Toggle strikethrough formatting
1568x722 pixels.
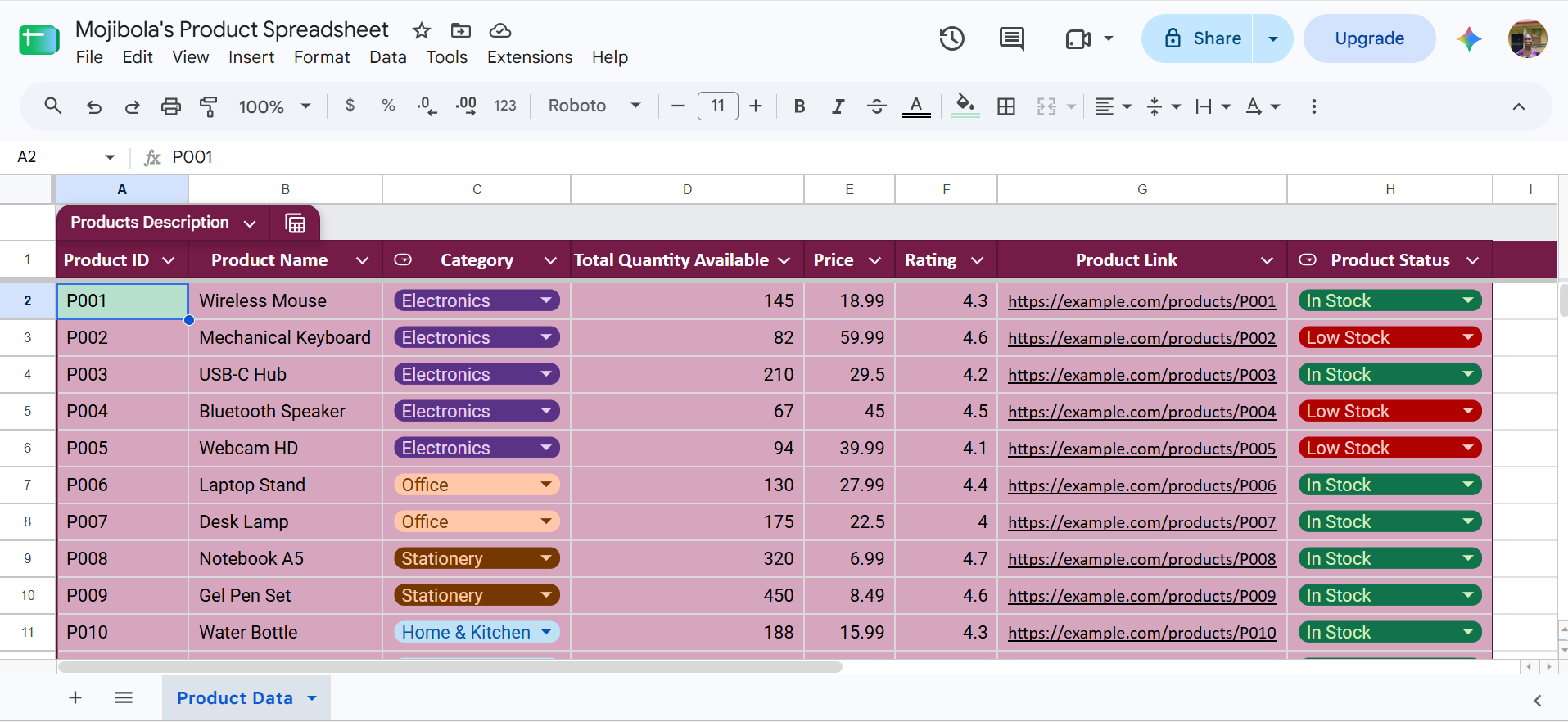pyautogui.click(x=876, y=106)
